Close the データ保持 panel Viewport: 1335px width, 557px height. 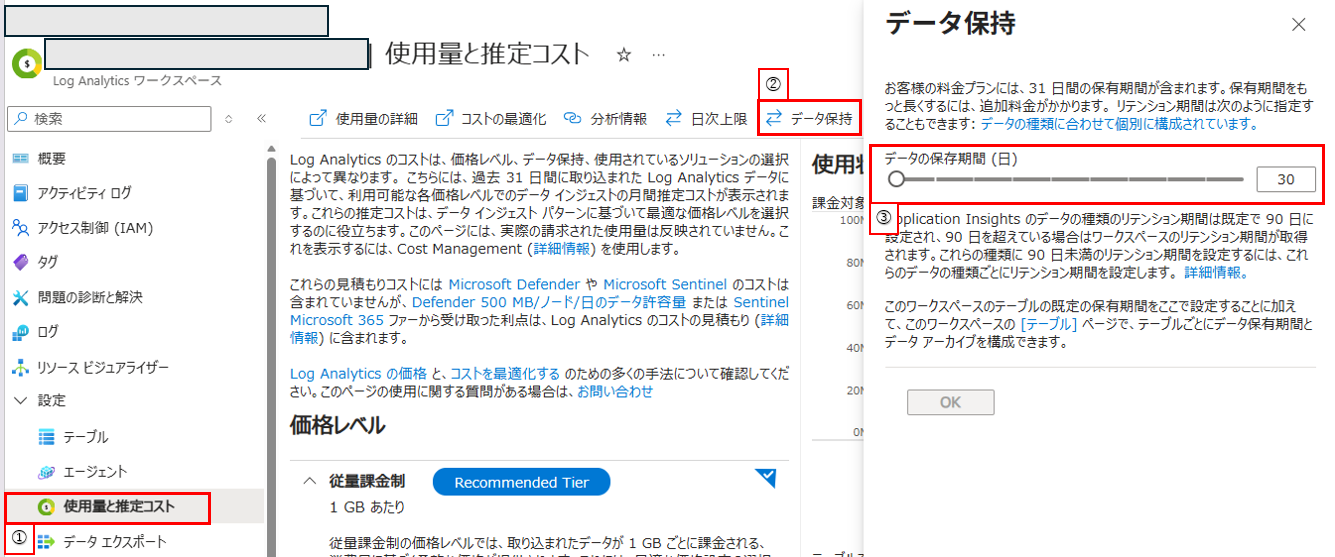[x=1299, y=25]
